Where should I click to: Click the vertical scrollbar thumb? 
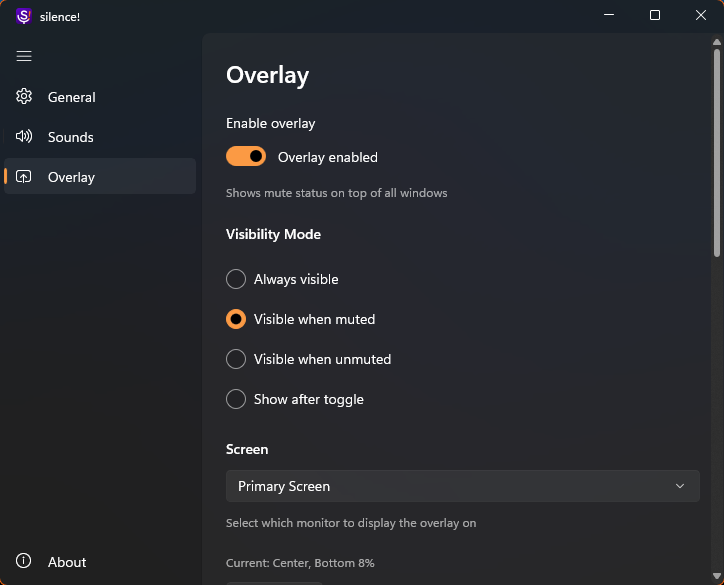pos(717,152)
